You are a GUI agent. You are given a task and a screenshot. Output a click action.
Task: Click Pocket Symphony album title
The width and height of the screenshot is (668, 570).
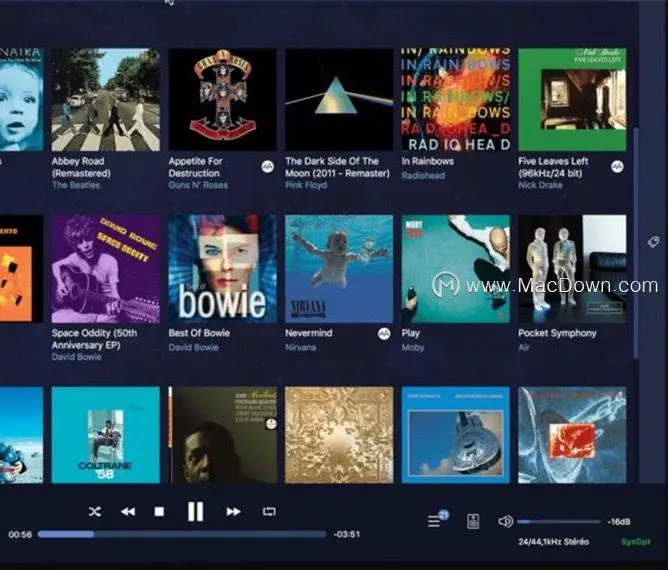(x=557, y=333)
